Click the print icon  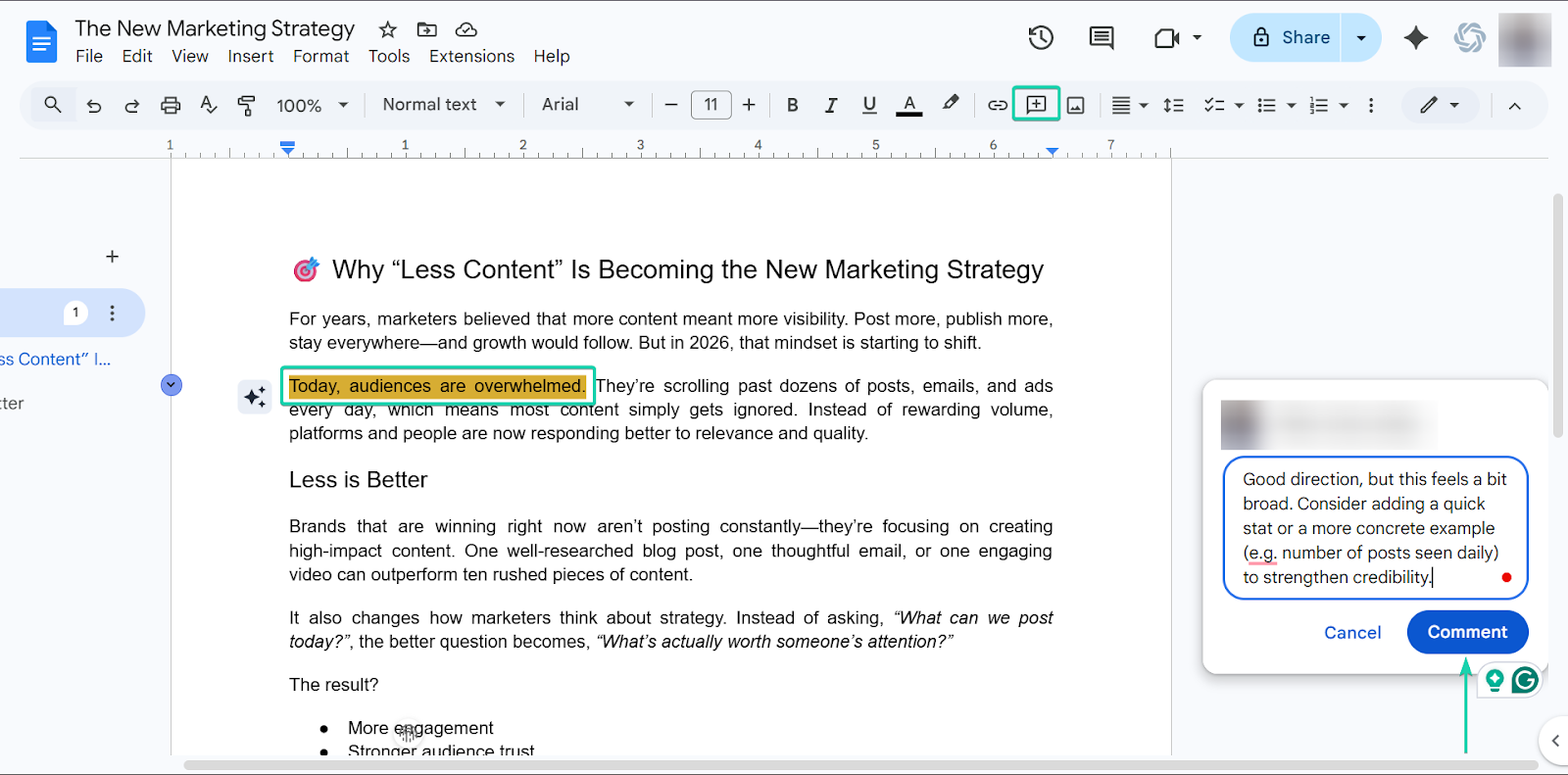pyautogui.click(x=171, y=105)
